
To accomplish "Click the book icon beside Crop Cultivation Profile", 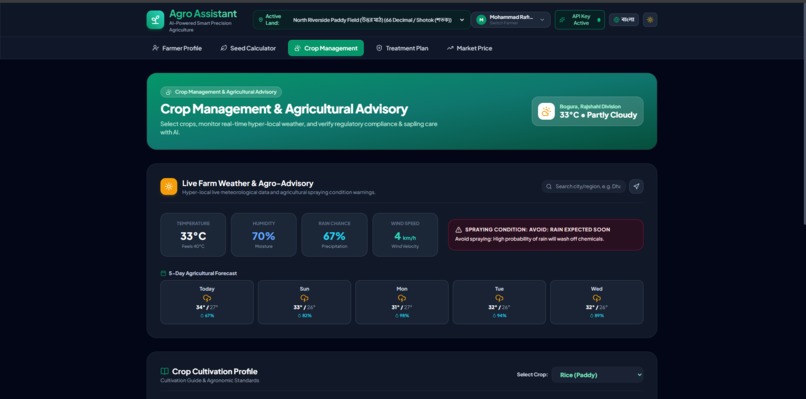I will [164, 371].
